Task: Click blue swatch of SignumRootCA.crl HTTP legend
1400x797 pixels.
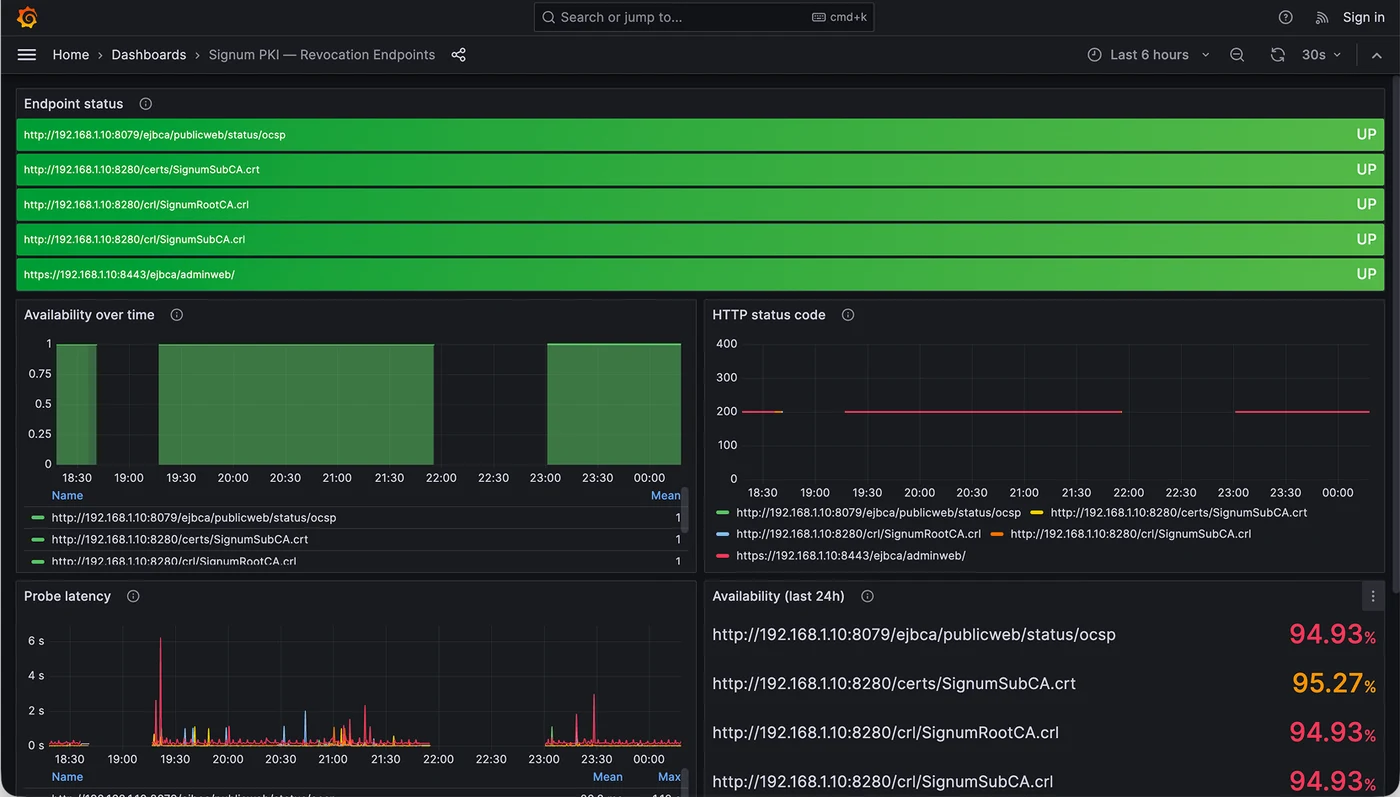Action: pyautogui.click(x=723, y=534)
